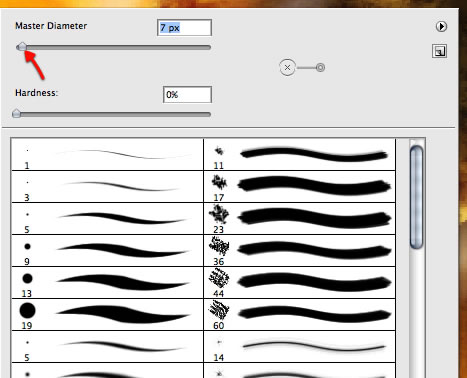467x378 pixels.
Task: Select the size 17 textured brush preset
Action: [299, 186]
